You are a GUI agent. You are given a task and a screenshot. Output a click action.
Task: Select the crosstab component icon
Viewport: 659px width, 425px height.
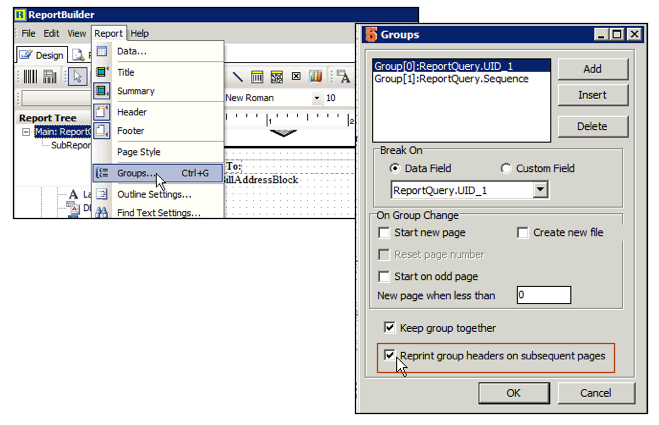277,77
